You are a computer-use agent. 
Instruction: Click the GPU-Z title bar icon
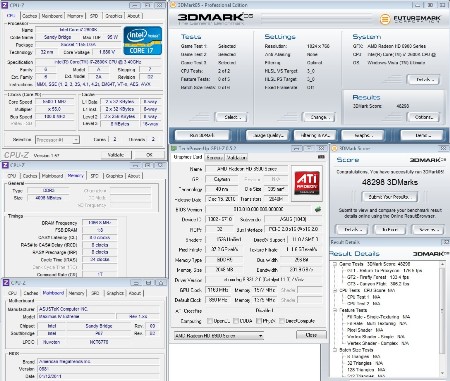pyautogui.click(x=174, y=148)
